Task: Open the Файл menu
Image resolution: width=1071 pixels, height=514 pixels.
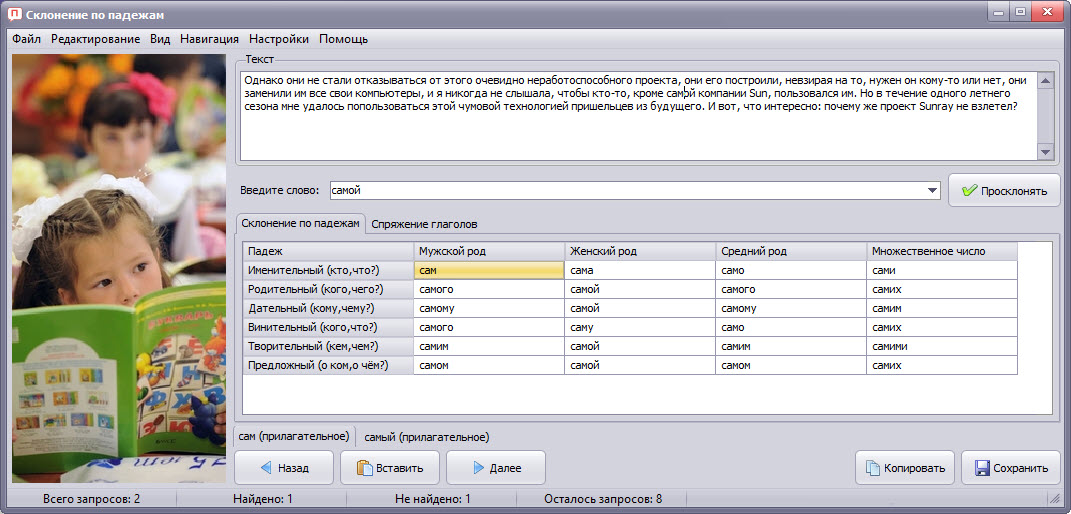Action: click(x=26, y=39)
